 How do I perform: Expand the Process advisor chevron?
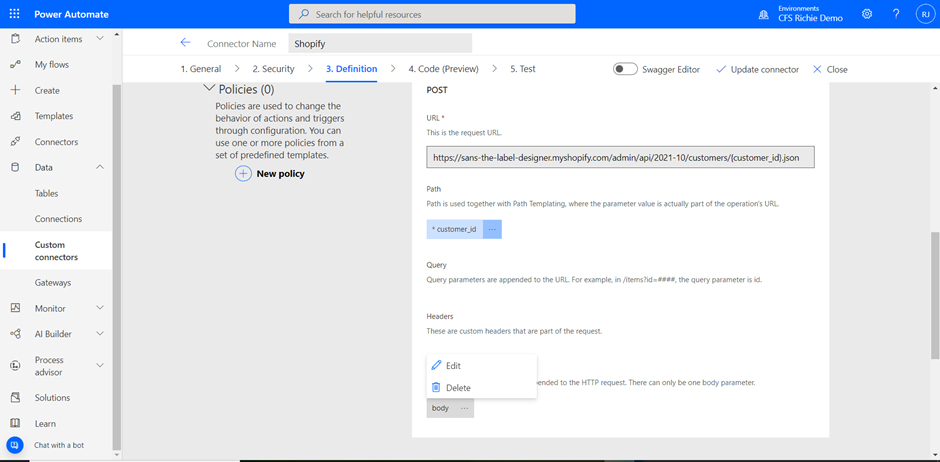click(100, 366)
